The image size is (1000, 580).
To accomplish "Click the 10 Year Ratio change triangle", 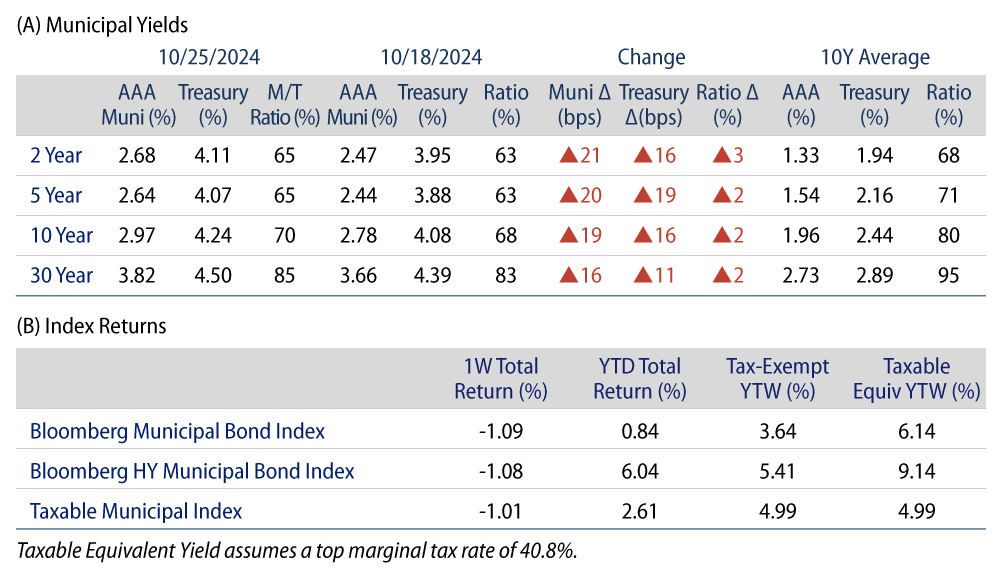I will (722, 236).
